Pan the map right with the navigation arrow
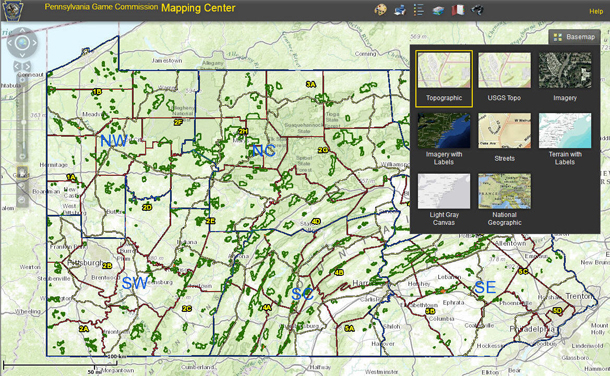The image size is (610, 376). pos(34,42)
